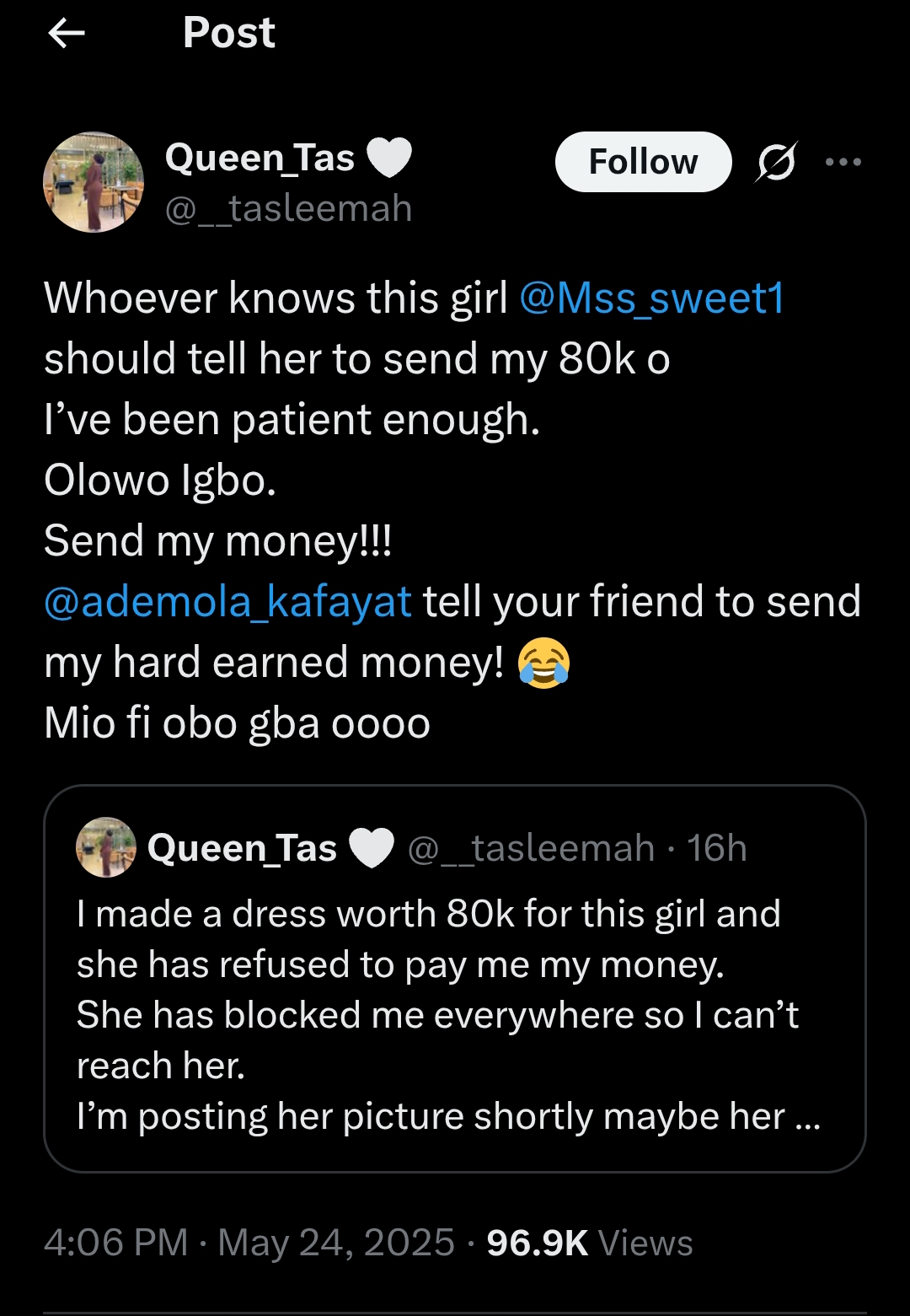This screenshot has height=1316, width=910.
Task: Open the Grok slashed-circle icon
Action: pos(775,162)
